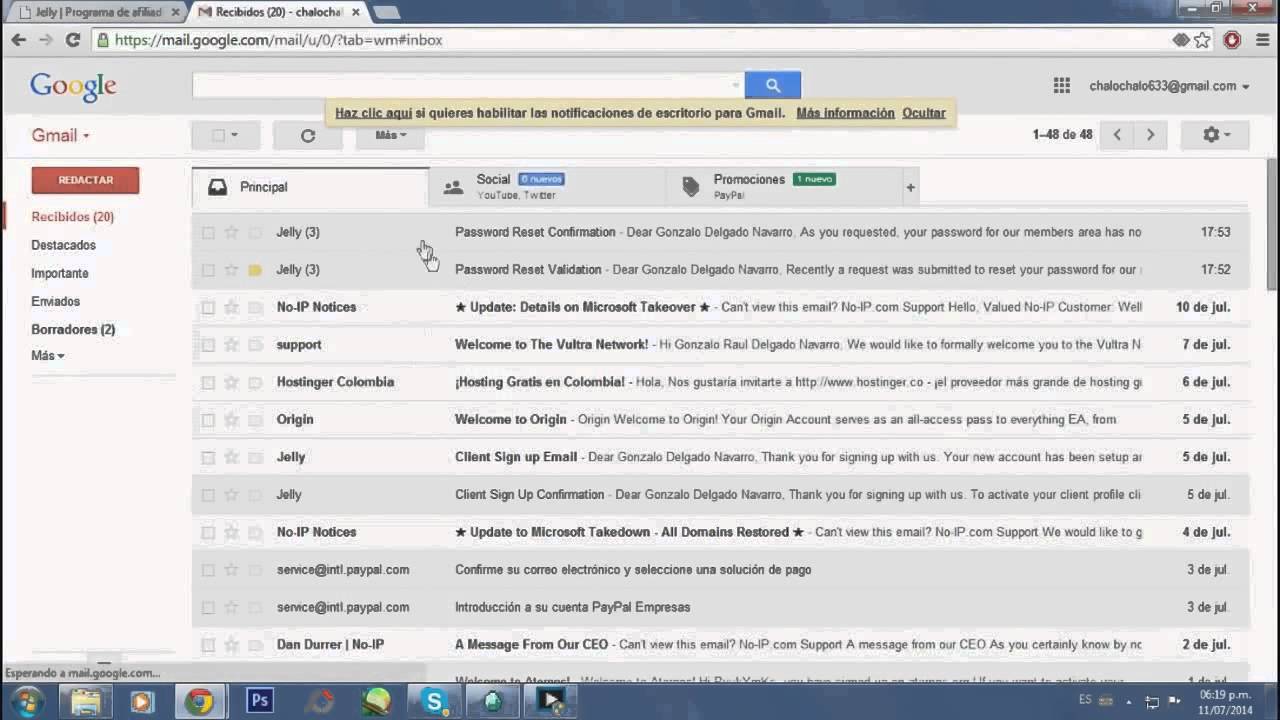This screenshot has width=1280, height=720.
Task: Bookmark this page with star icon
Action: pos(1202,40)
